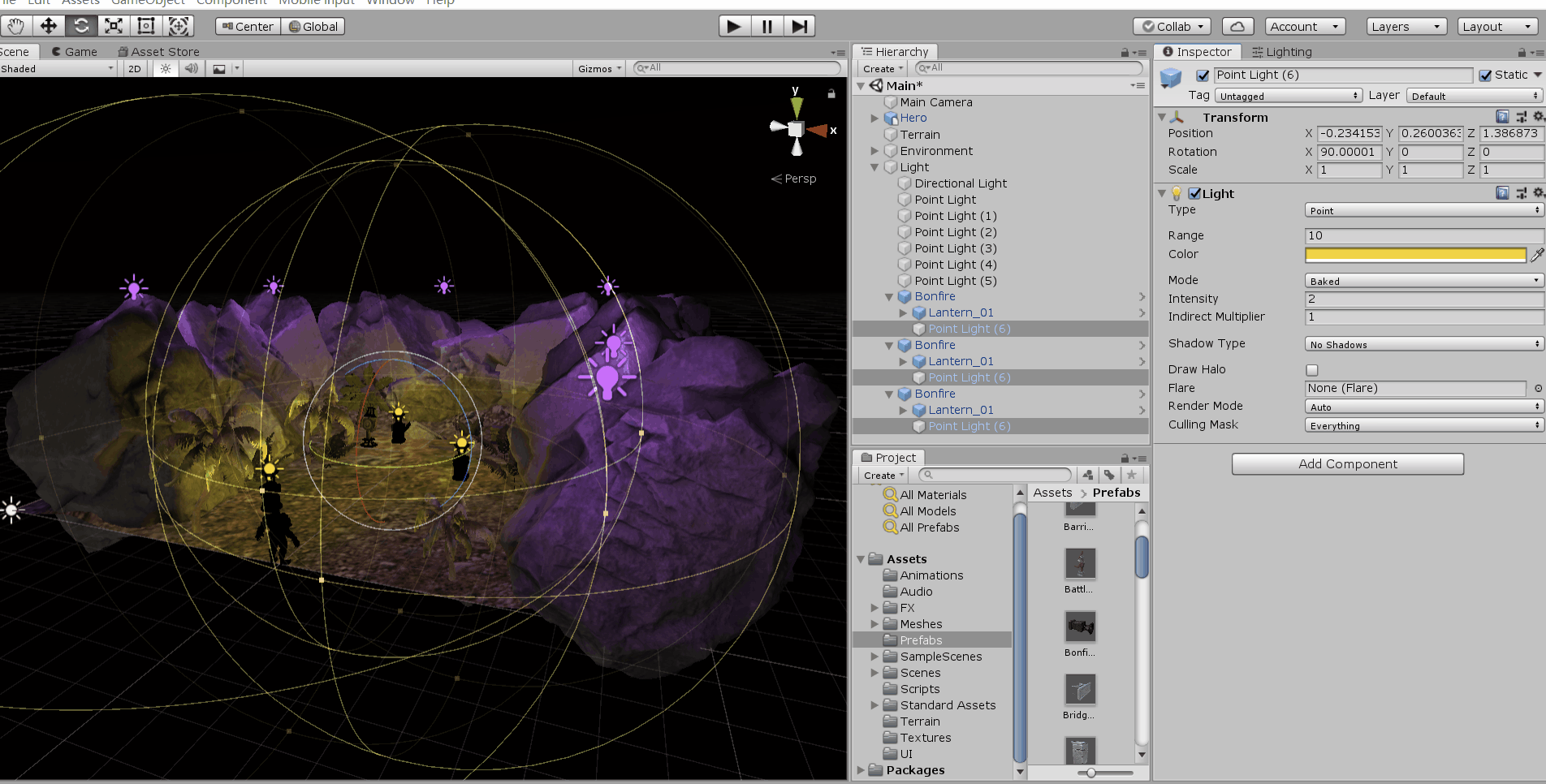Viewport: 1546px width, 784px height.
Task: Disable the Light component via its checkbox
Action: [1194, 193]
